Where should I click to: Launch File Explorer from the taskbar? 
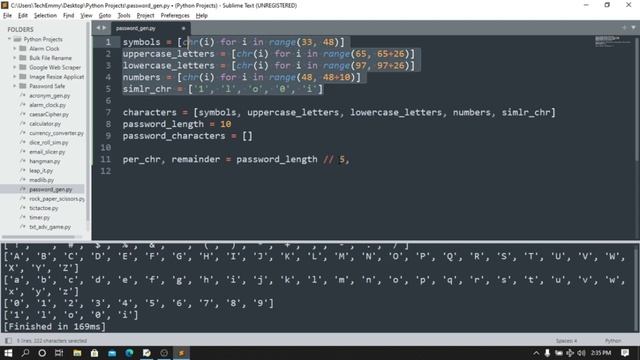click(77, 353)
